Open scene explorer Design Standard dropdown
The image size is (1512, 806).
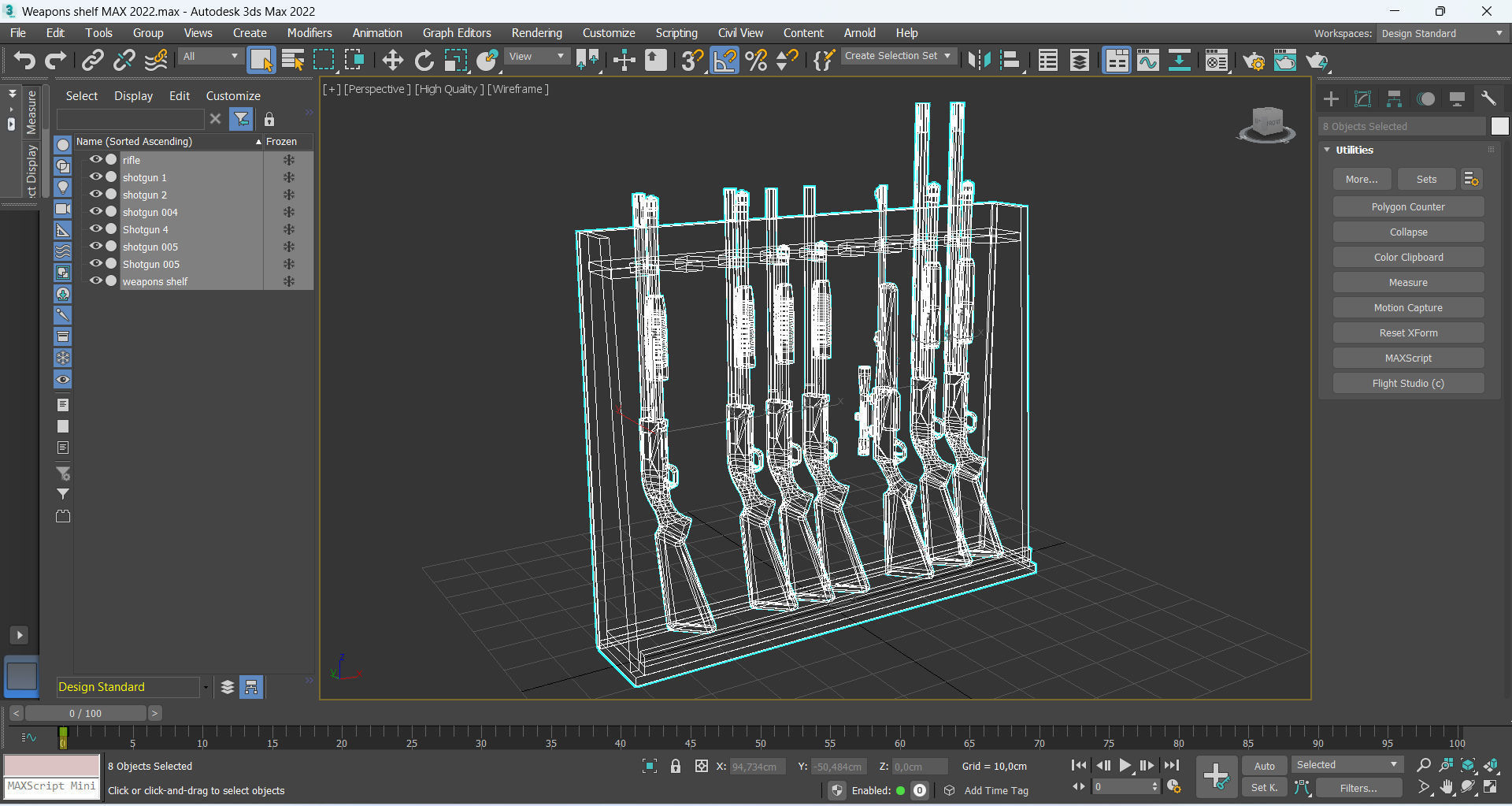132,687
